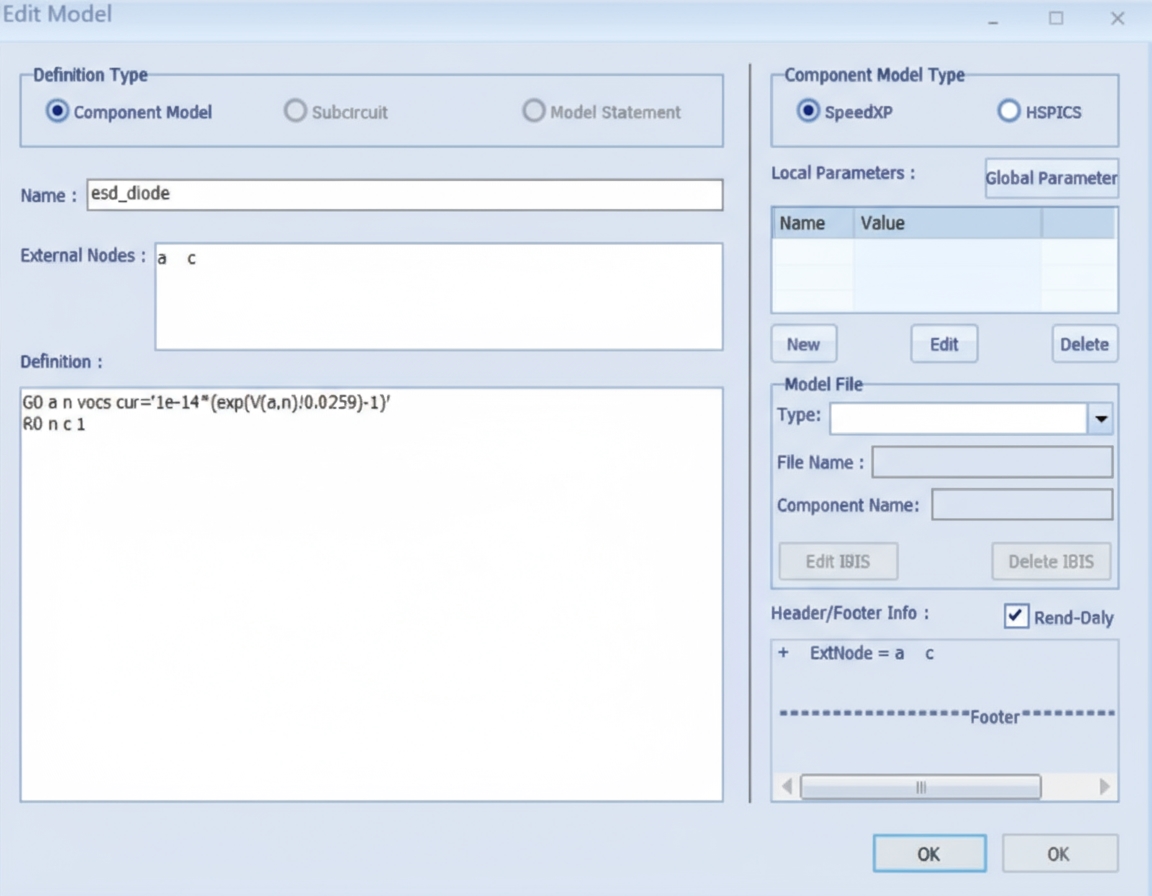The height and width of the screenshot is (896, 1152).
Task: Click the Value column header
Action: pos(945,223)
